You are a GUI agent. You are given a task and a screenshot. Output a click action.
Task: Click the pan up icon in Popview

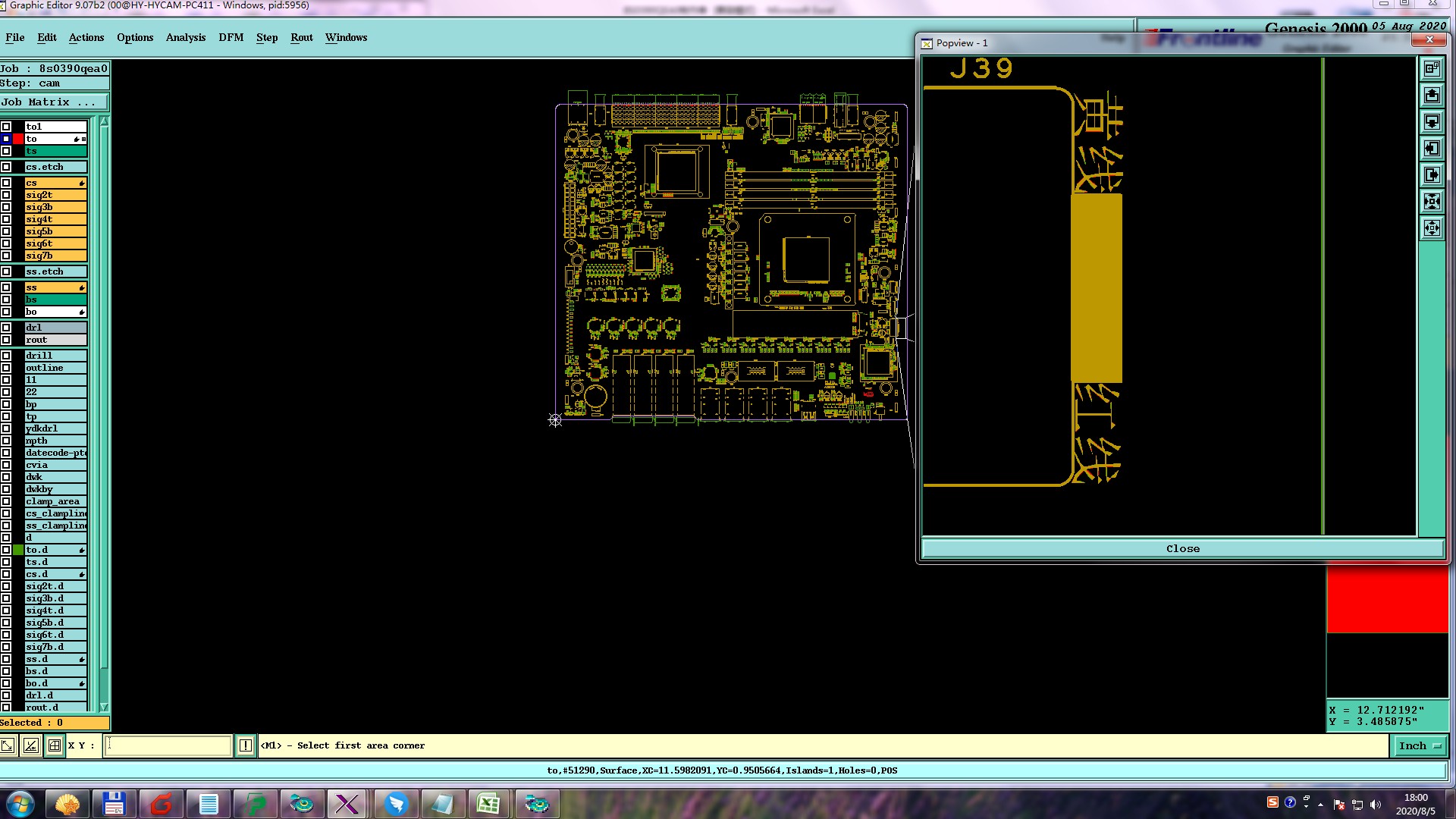tap(1432, 96)
